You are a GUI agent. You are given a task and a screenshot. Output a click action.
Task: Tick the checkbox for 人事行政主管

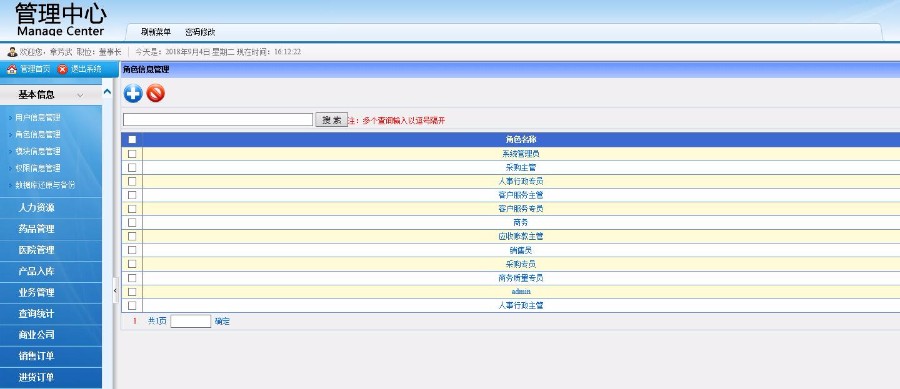(x=132, y=305)
